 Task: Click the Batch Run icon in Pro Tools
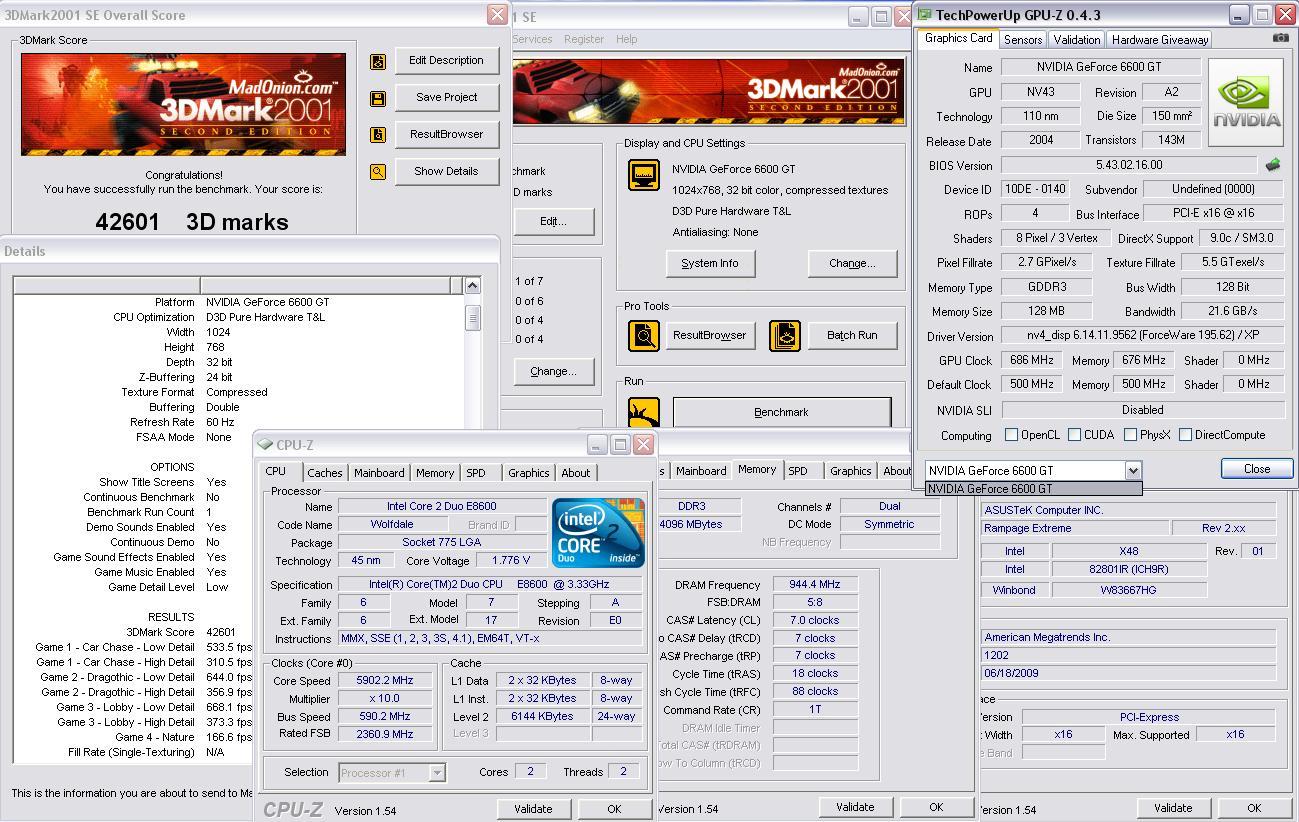point(785,336)
